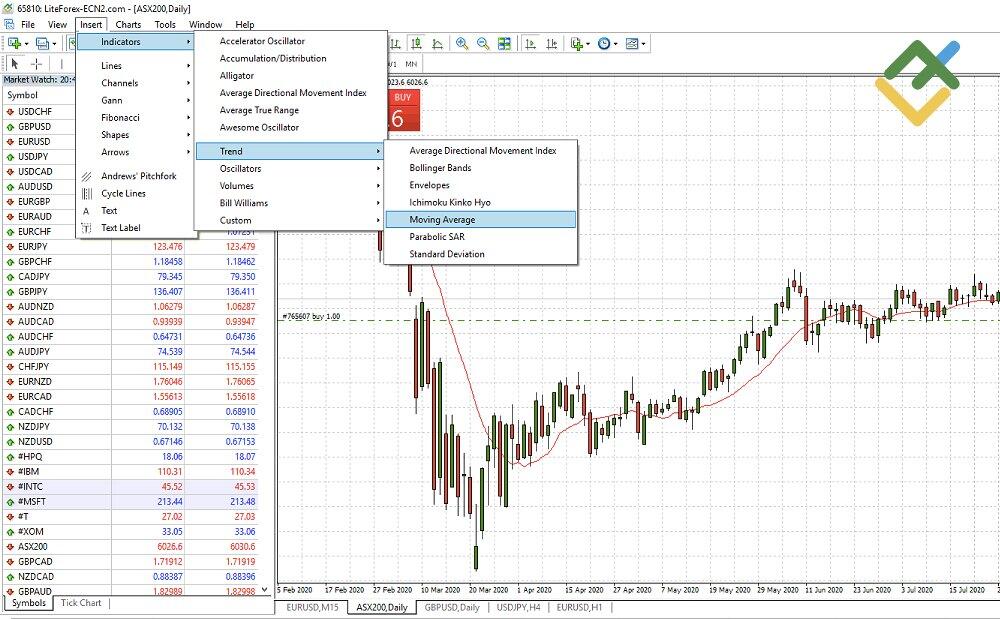Switch to the GBPUSD,Daily chart tab
This screenshot has width=1000, height=619.
click(451, 608)
